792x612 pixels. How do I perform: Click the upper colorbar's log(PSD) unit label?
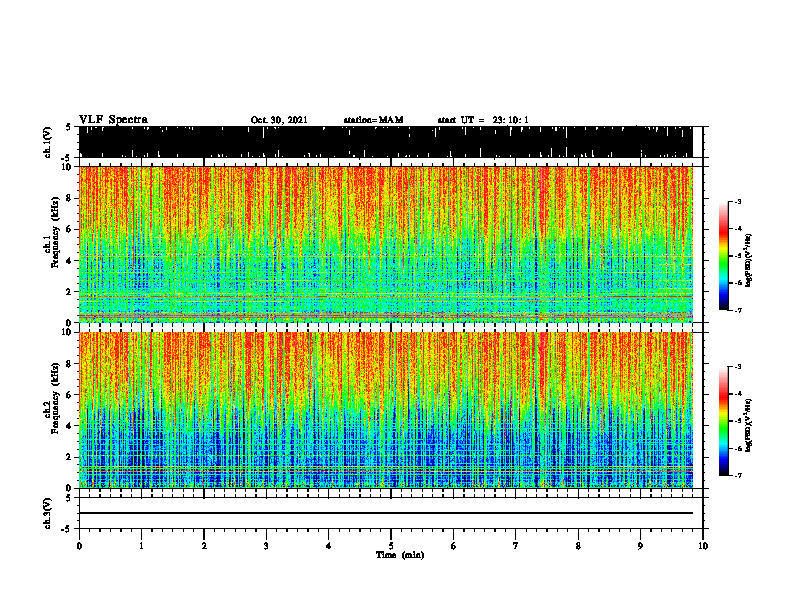tap(749, 261)
